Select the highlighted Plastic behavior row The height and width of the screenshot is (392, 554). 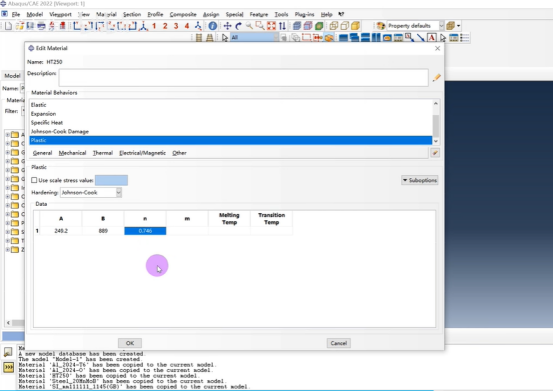coord(230,140)
